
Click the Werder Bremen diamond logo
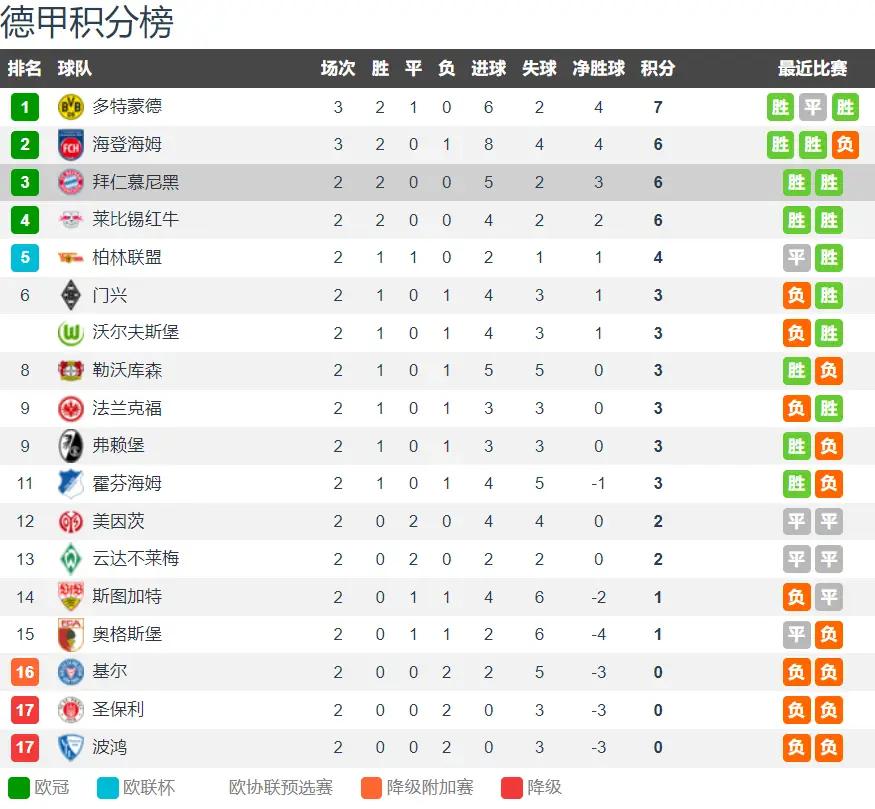tap(71, 559)
